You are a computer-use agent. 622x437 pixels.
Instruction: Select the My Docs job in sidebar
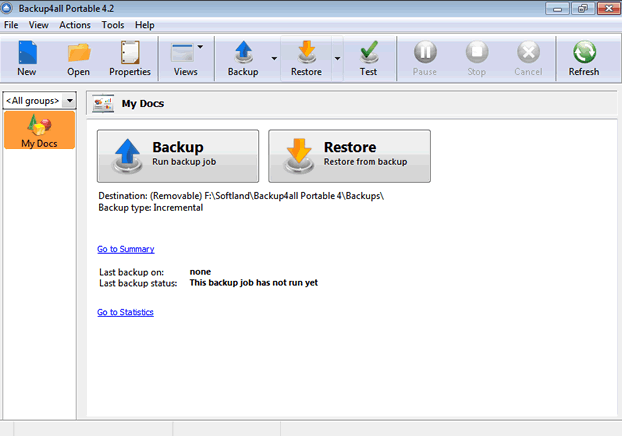pyautogui.click(x=39, y=130)
